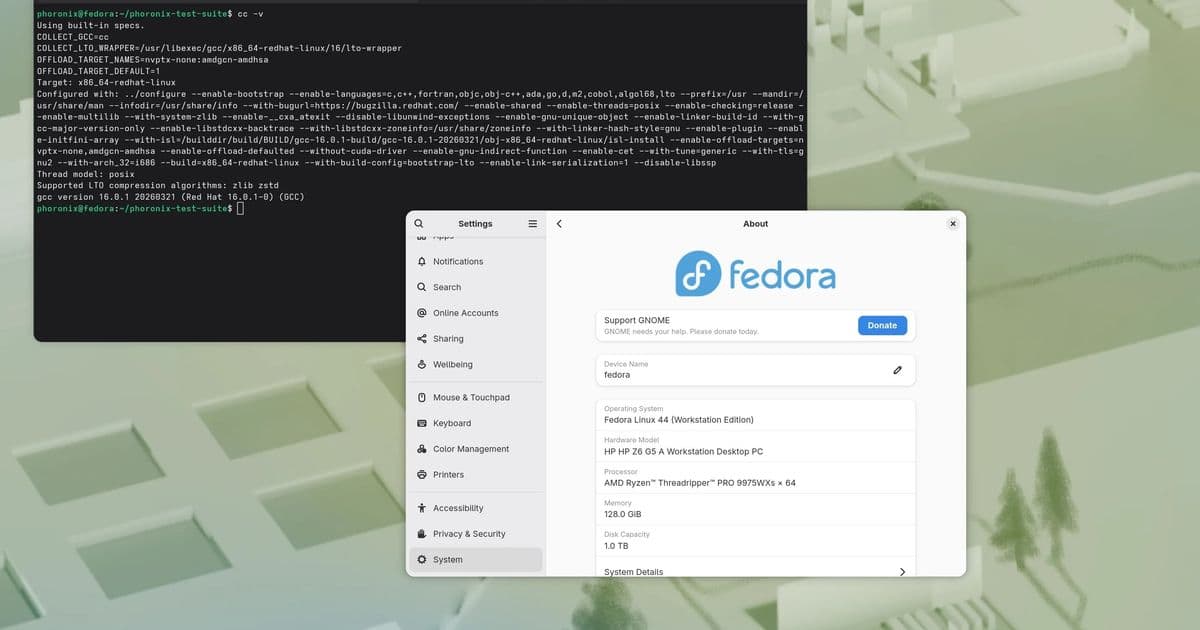Click the System gear icon

coord(422,560)
